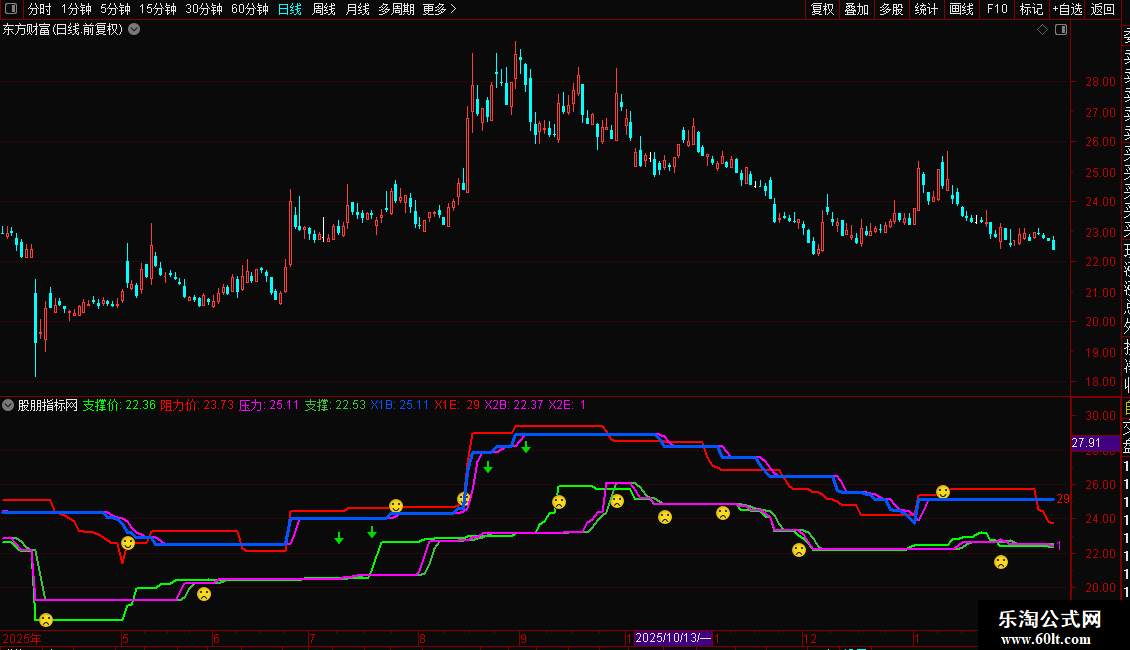The height and width of the screenshot is (650, 1130).
Task: Open the 统计 statistics tool
Action: [925, 9]
